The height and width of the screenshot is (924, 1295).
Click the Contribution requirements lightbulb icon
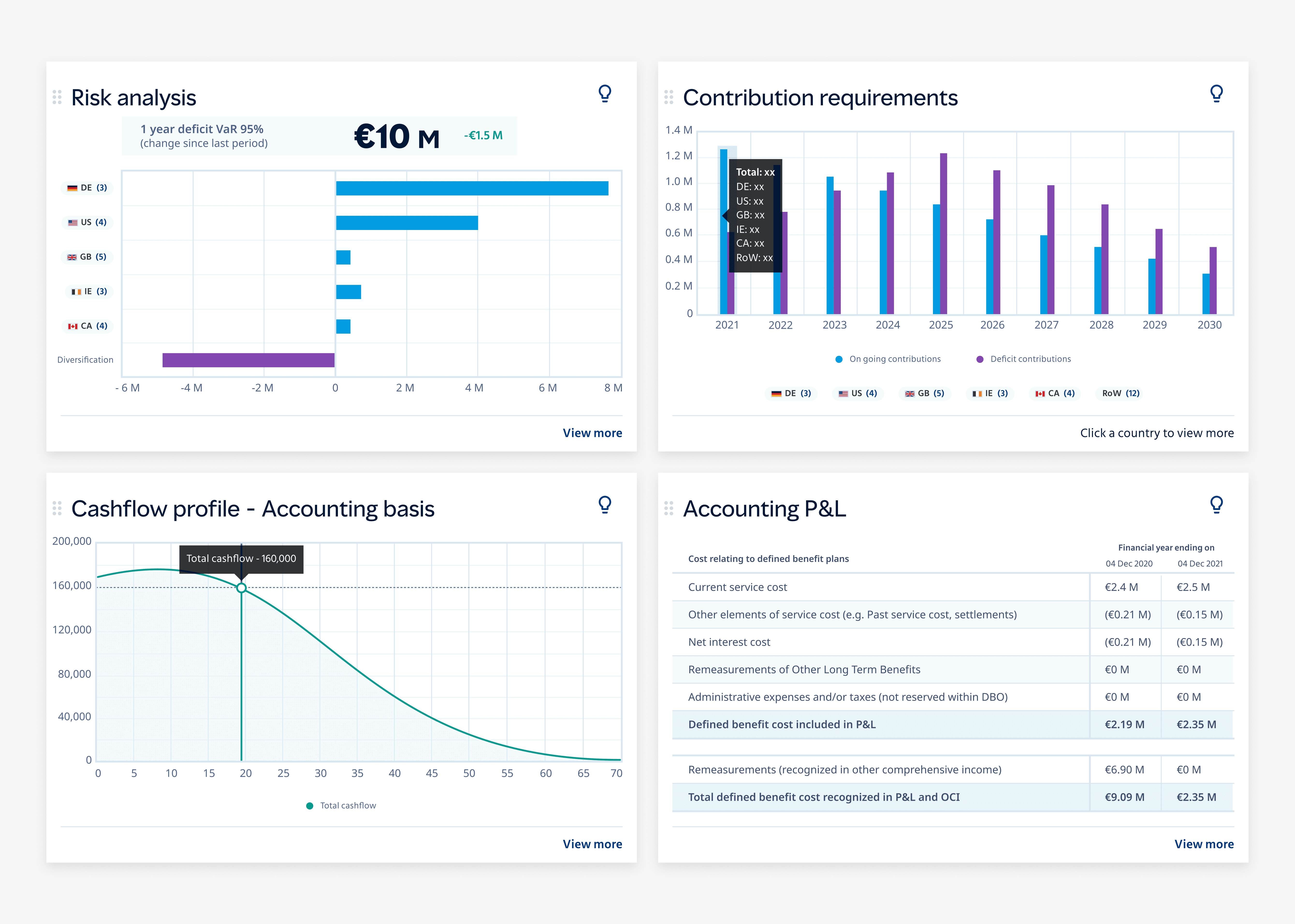pos(1216,93)
